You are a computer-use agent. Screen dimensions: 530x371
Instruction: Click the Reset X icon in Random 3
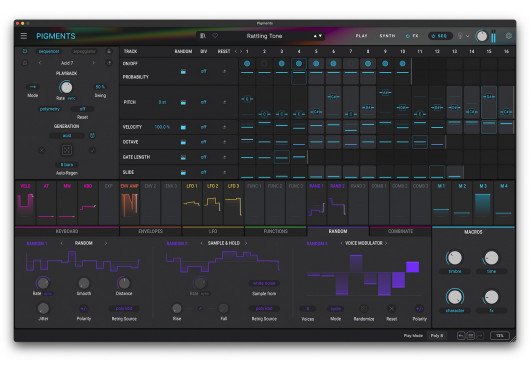391,308
